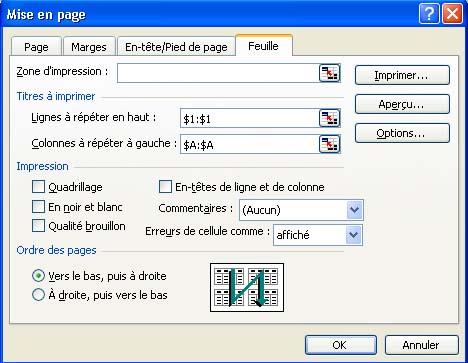Open the En-tête/Pied de page tab
The width and height of the screenshot is (468, 363).
tap(176, 47)
